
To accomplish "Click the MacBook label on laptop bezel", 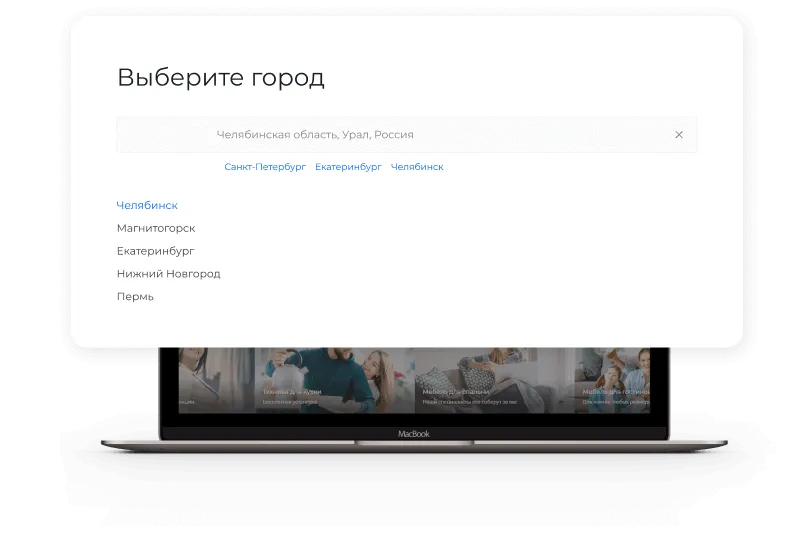I will [413, 433].
